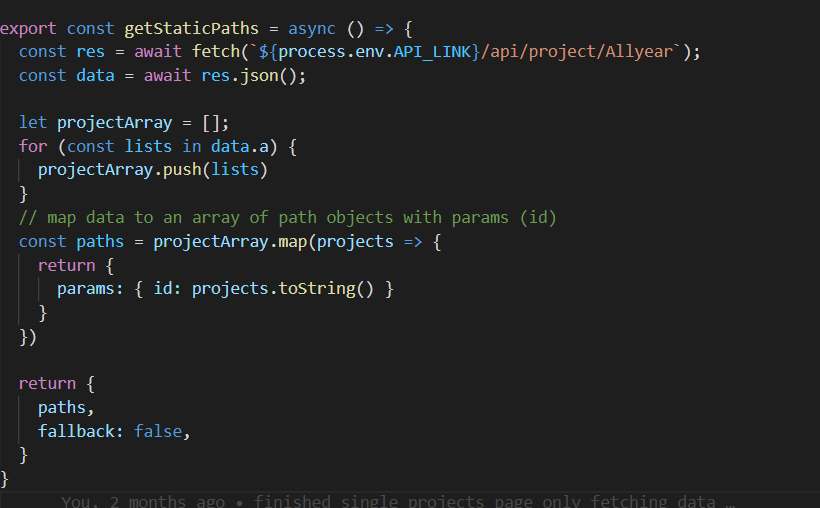Click the fetch call

tap(215, 52)
